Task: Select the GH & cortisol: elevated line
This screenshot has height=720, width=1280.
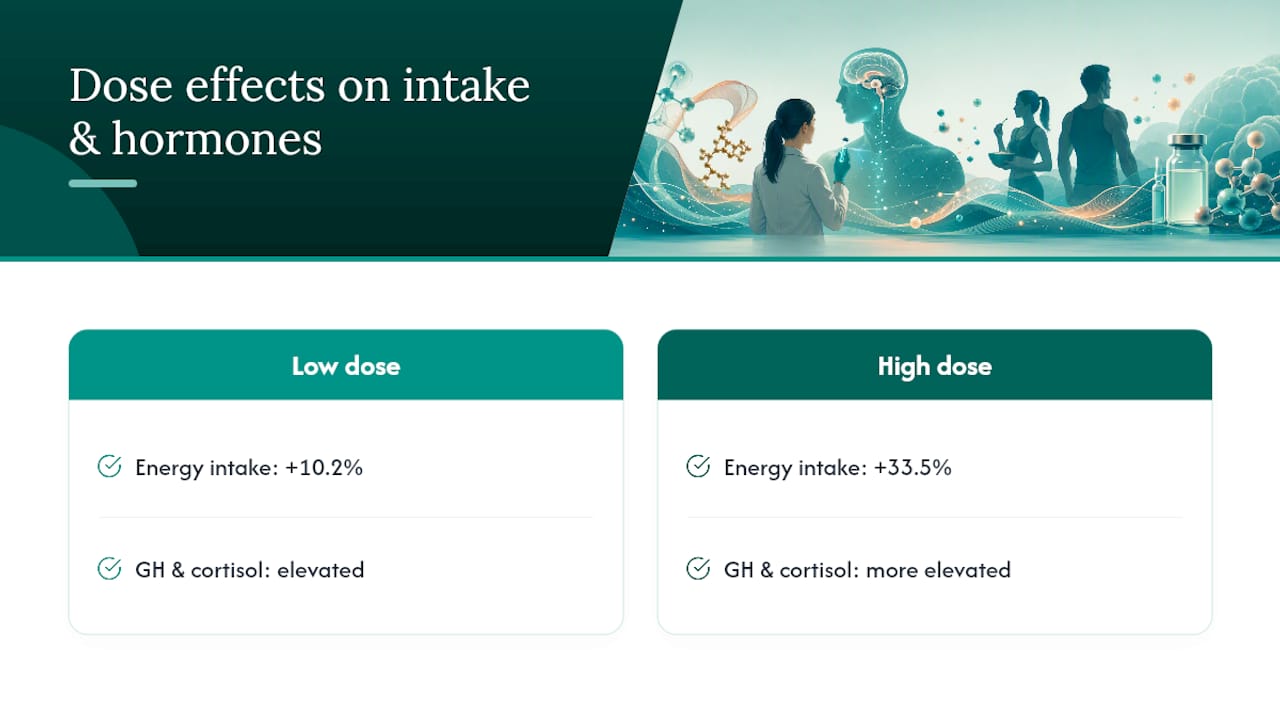Action: 250,570
